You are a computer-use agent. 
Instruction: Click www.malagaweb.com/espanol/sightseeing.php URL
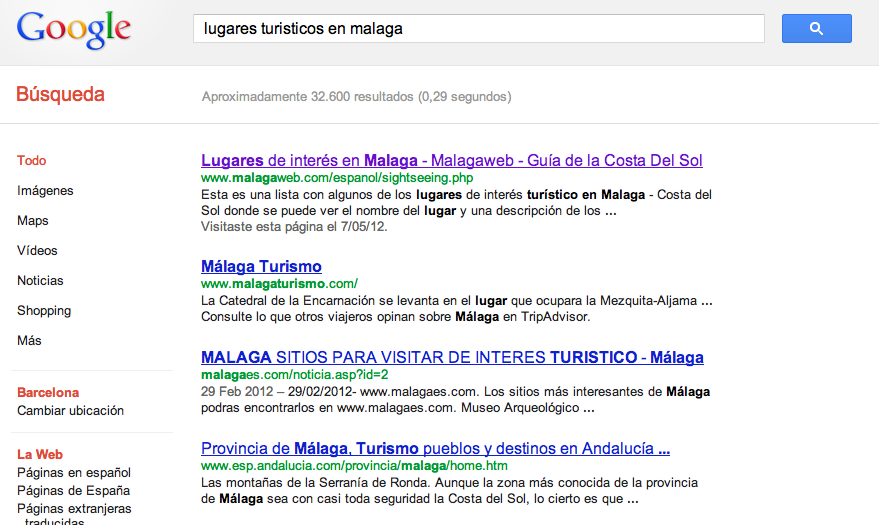337,178
